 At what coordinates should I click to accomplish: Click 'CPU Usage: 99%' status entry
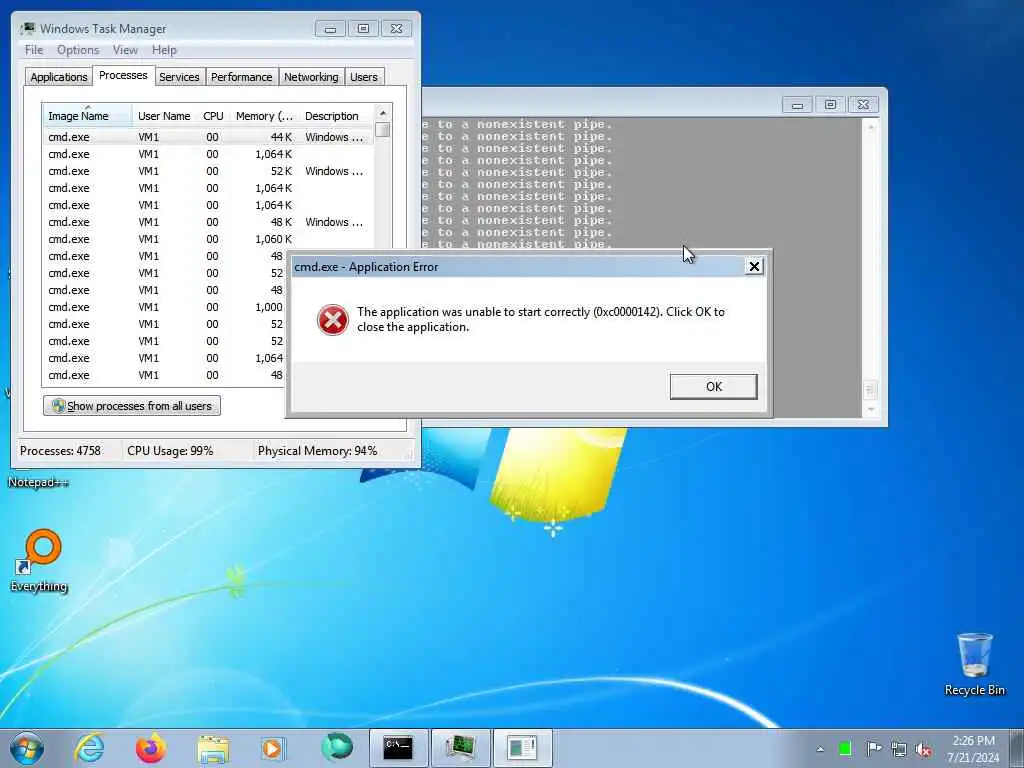click(170, 451)
